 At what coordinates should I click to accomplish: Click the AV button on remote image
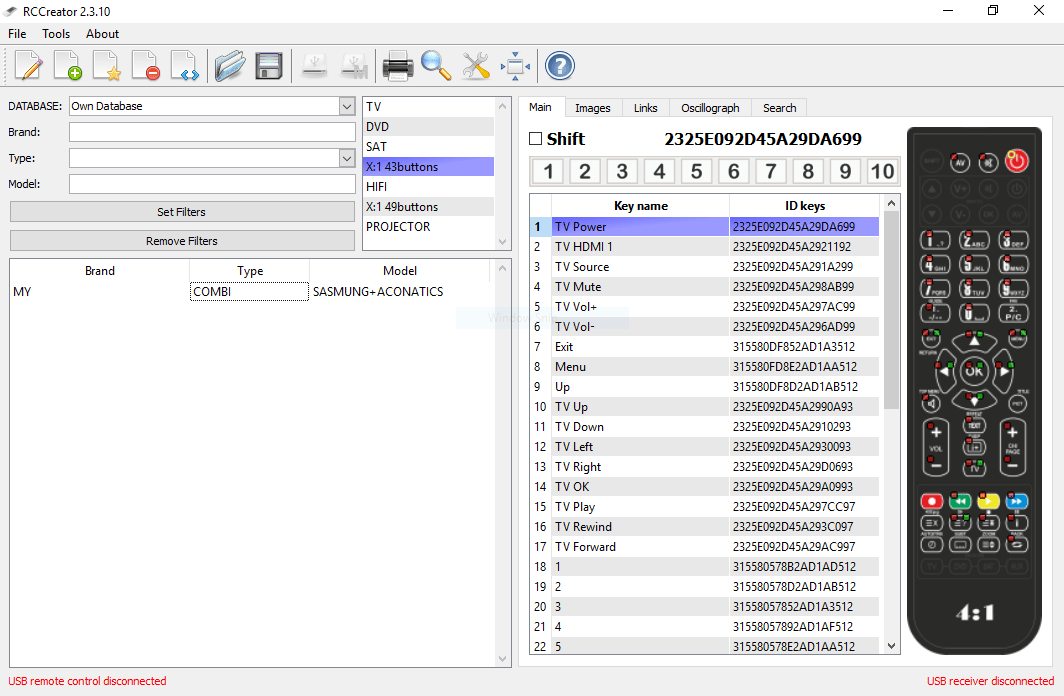point(960,162)
